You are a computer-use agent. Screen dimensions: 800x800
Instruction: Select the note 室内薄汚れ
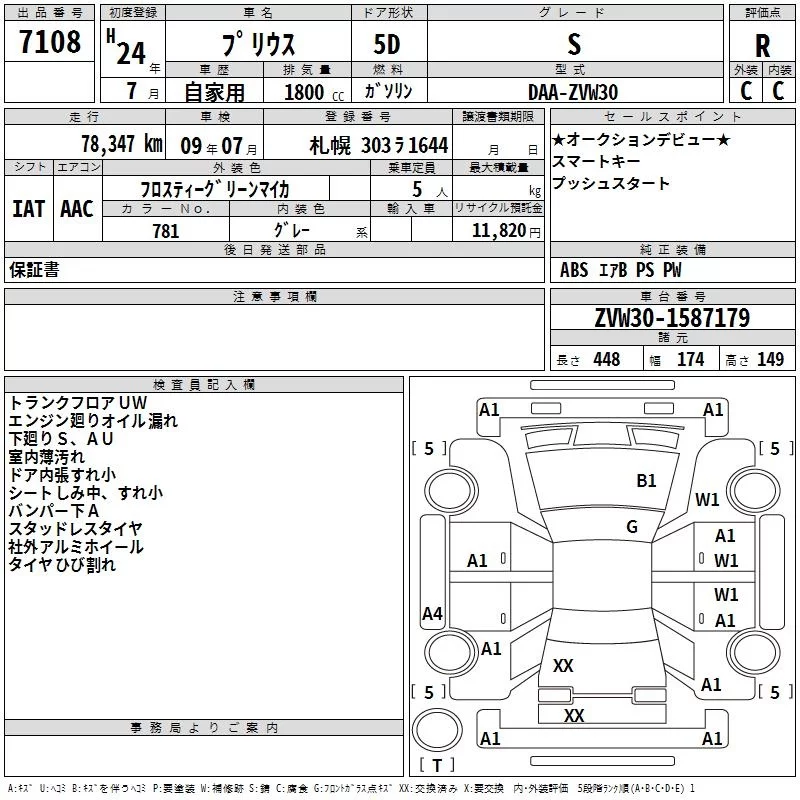46,457
